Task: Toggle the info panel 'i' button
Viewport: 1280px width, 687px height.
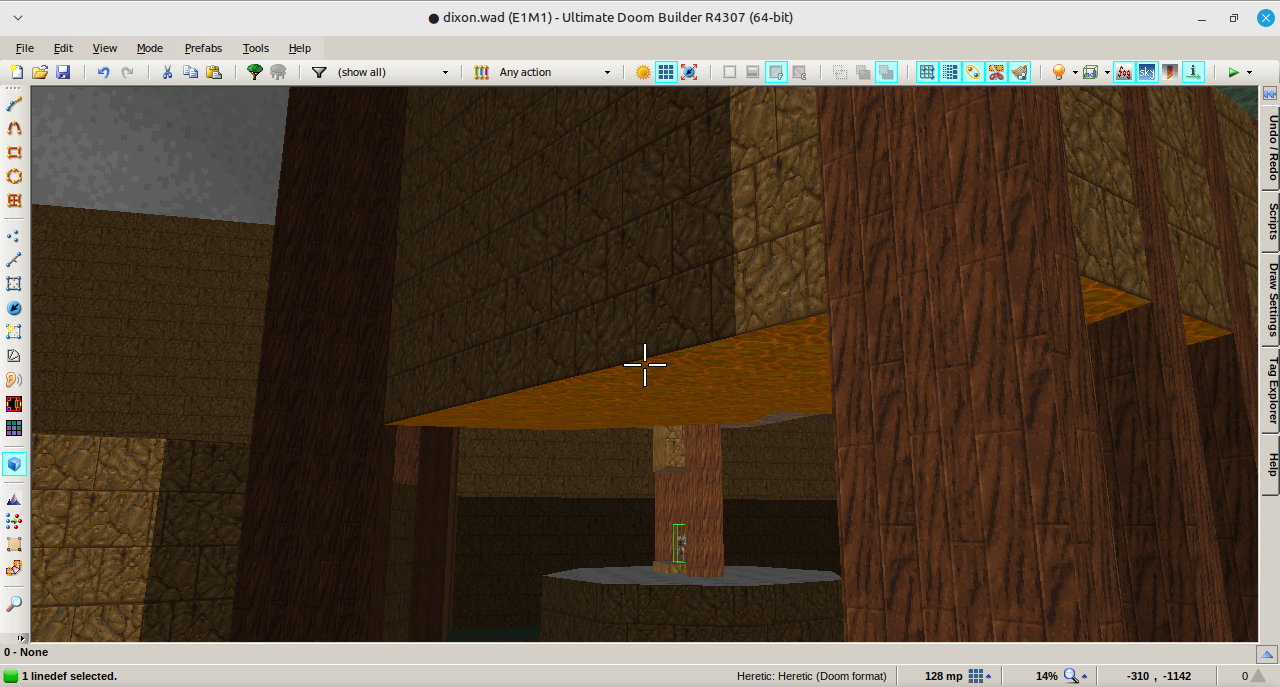Action: click(x=1193, y=72)
